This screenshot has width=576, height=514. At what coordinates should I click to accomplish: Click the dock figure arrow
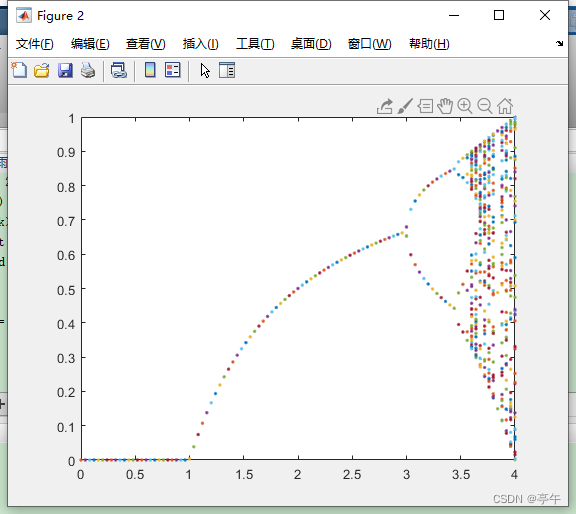point(559,43)
